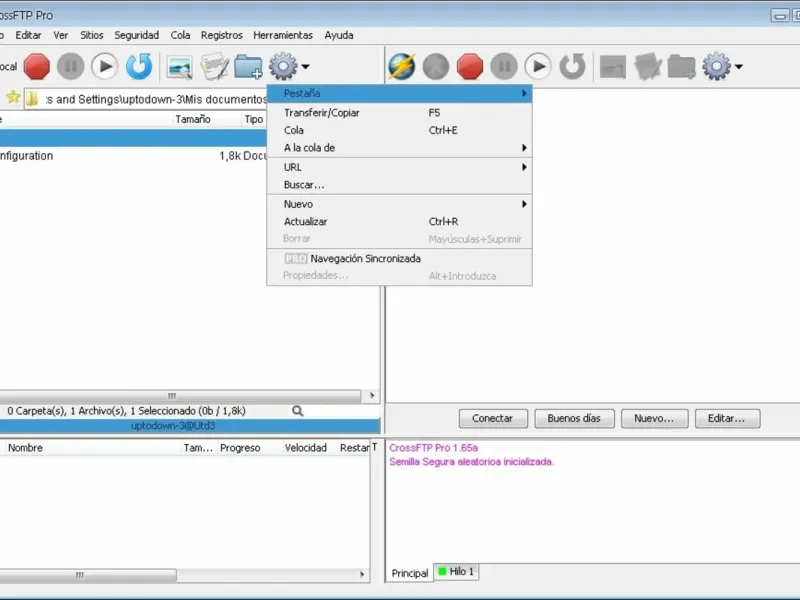Click right arrow of queue panel scrollbar
This screenshot has height=600, width=800.
coord(362,575)
